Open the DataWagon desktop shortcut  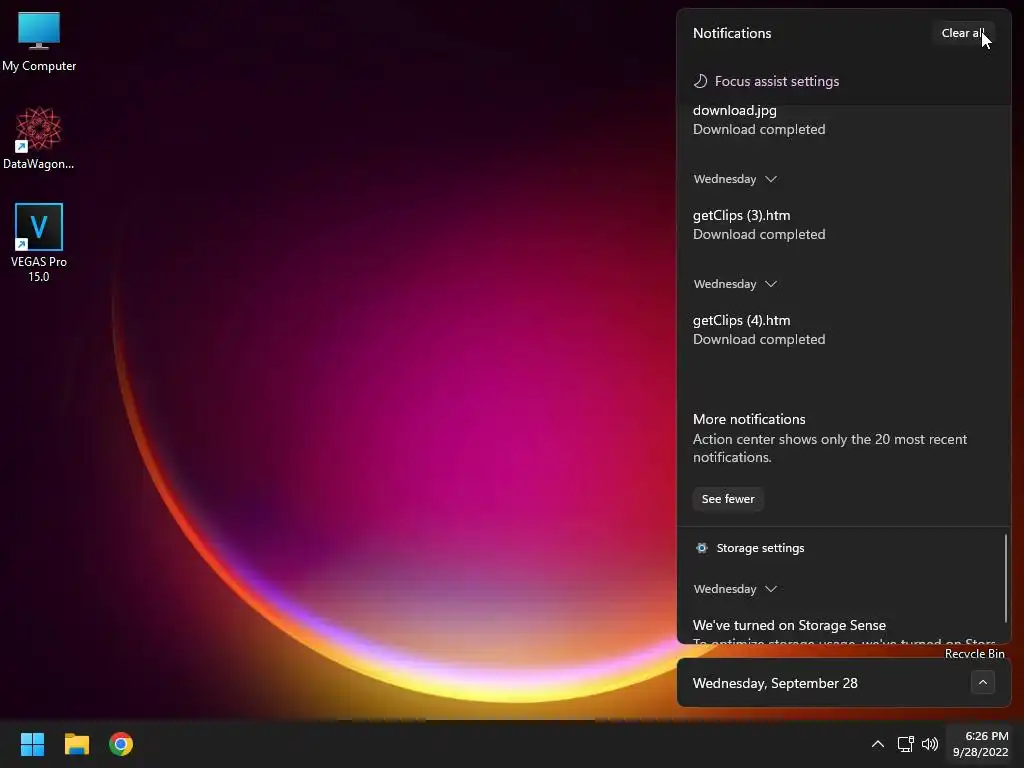click(x=39, y=138)
